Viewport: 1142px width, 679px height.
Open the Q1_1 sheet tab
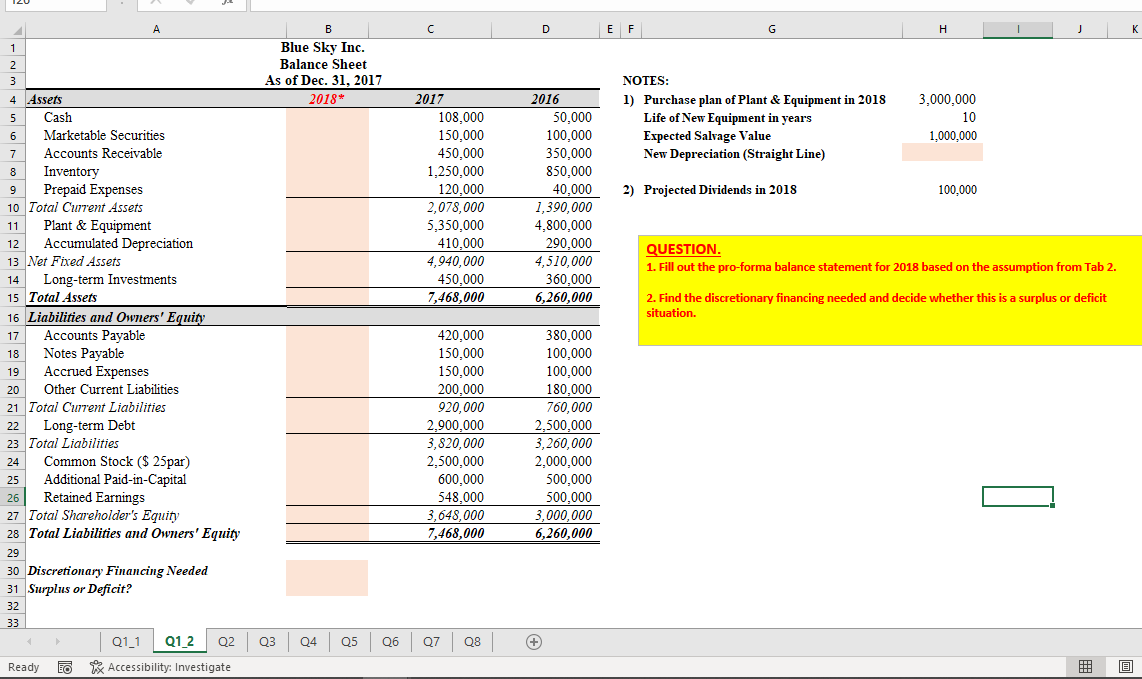(x=126, y=642)
